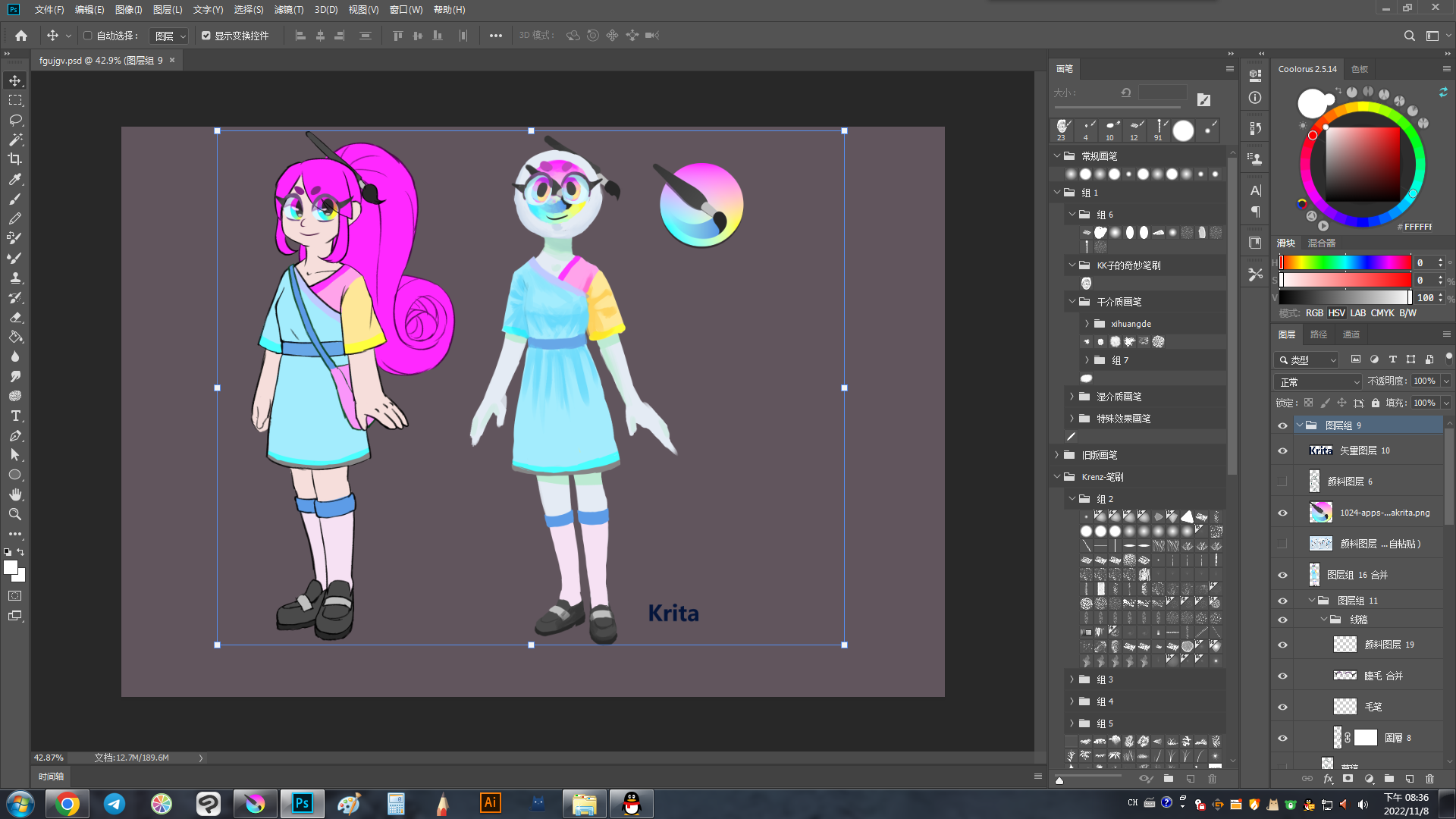Open the 滤镜(T) menu
This screenshot has height=819, width=1456.
[x=288, y=10]
